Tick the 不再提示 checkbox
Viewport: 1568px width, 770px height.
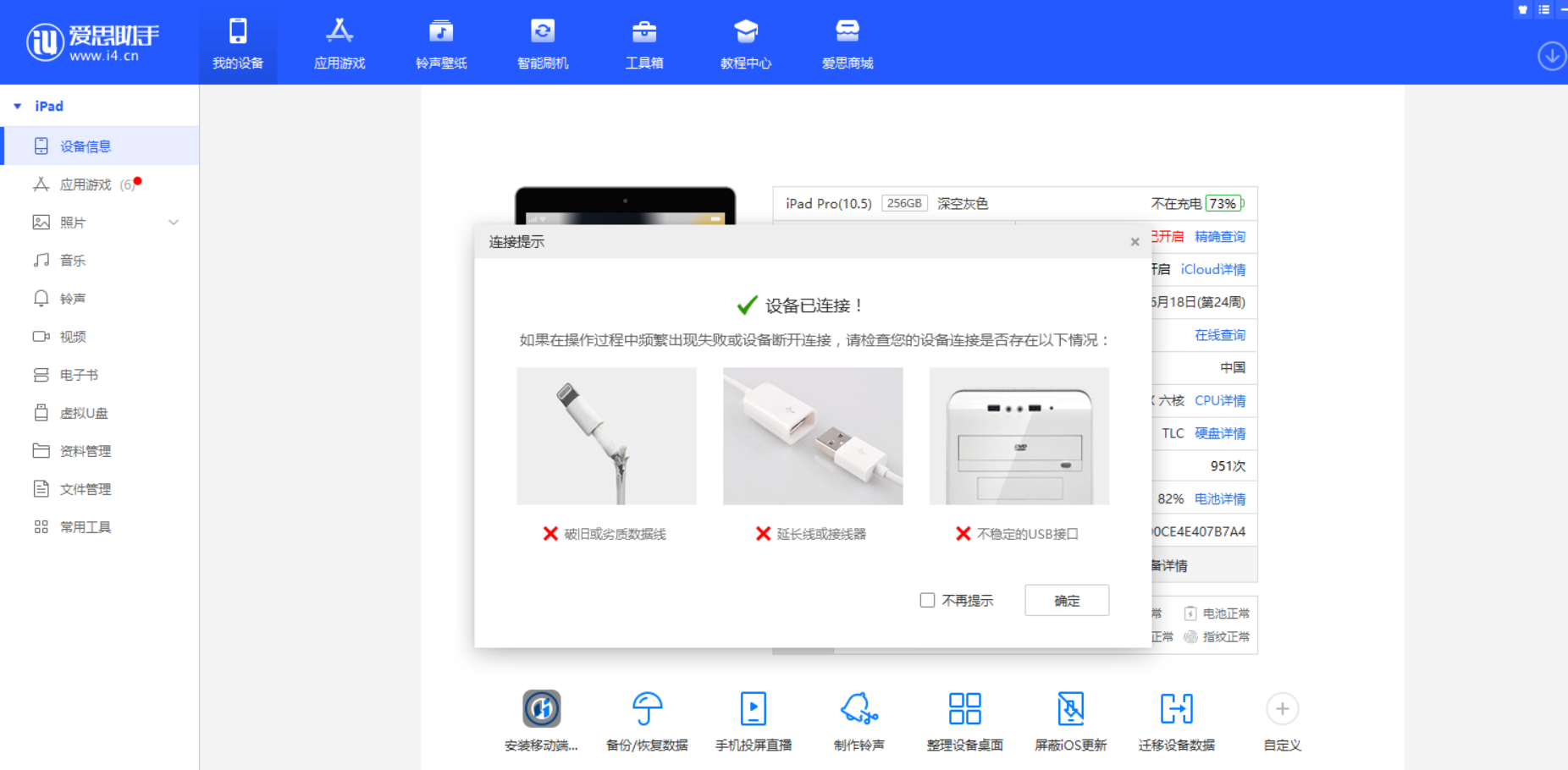tap(927, 600)
